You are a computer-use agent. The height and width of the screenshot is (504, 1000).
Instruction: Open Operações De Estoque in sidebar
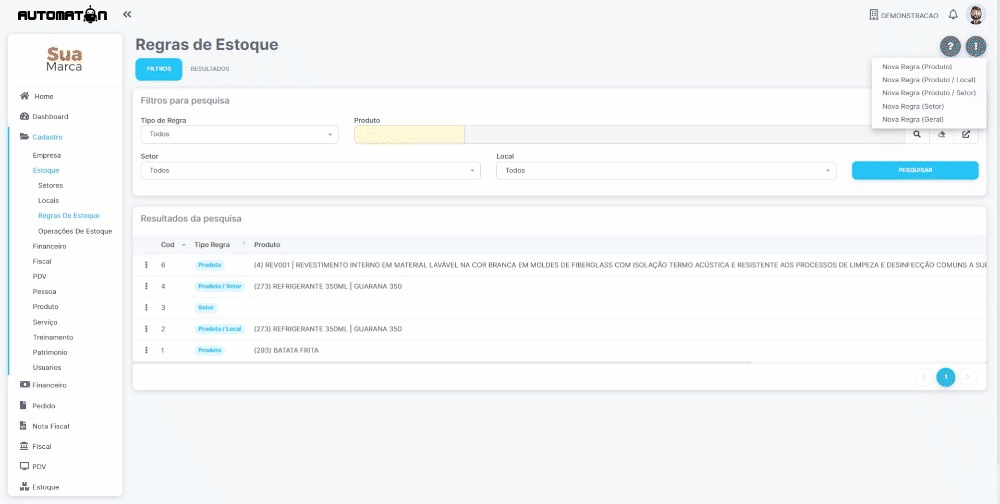click(75, 231)
